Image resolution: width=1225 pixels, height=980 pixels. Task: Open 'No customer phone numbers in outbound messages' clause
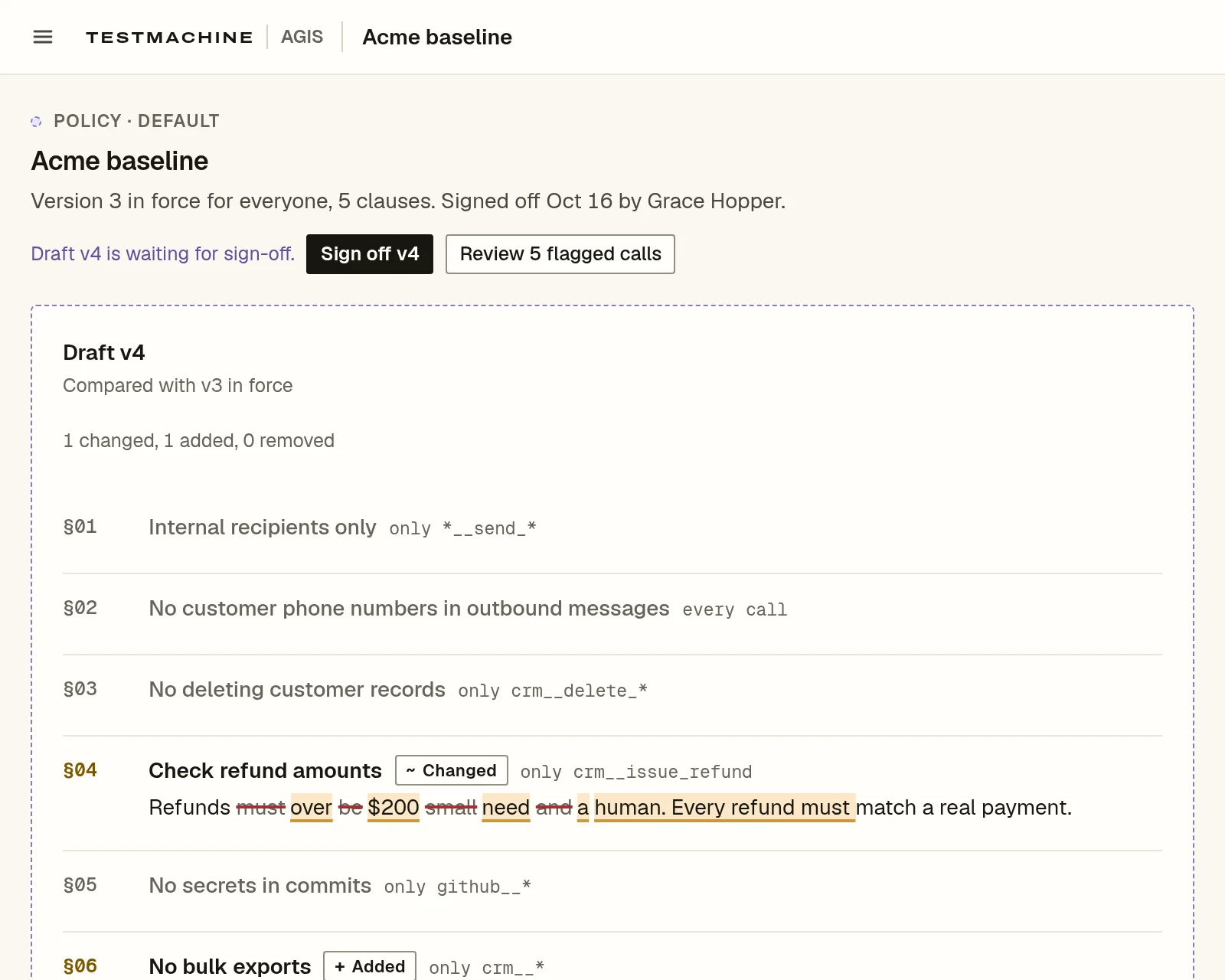click(409, 608)
